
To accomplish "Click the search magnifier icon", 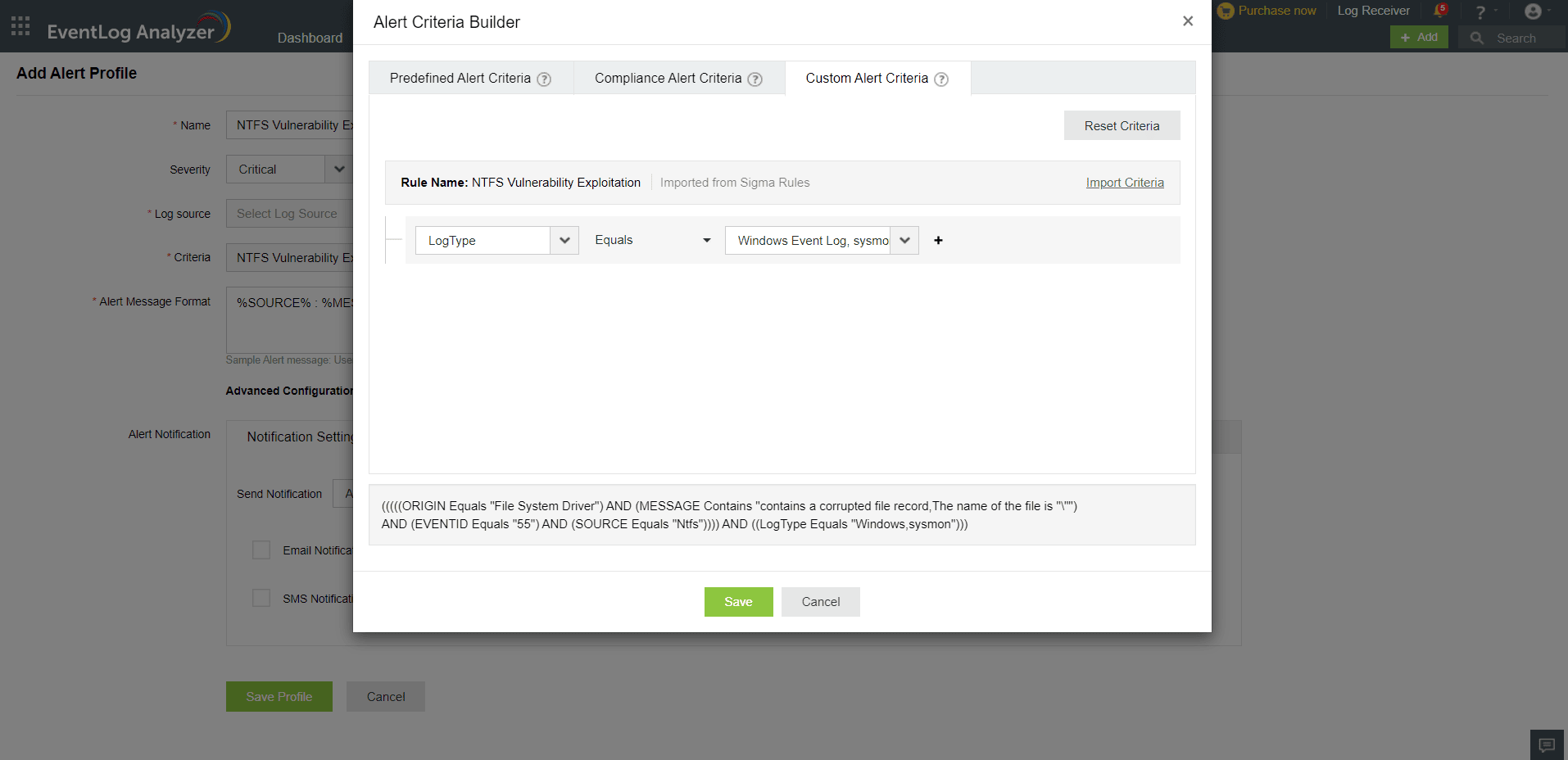I will point(1477,38).
